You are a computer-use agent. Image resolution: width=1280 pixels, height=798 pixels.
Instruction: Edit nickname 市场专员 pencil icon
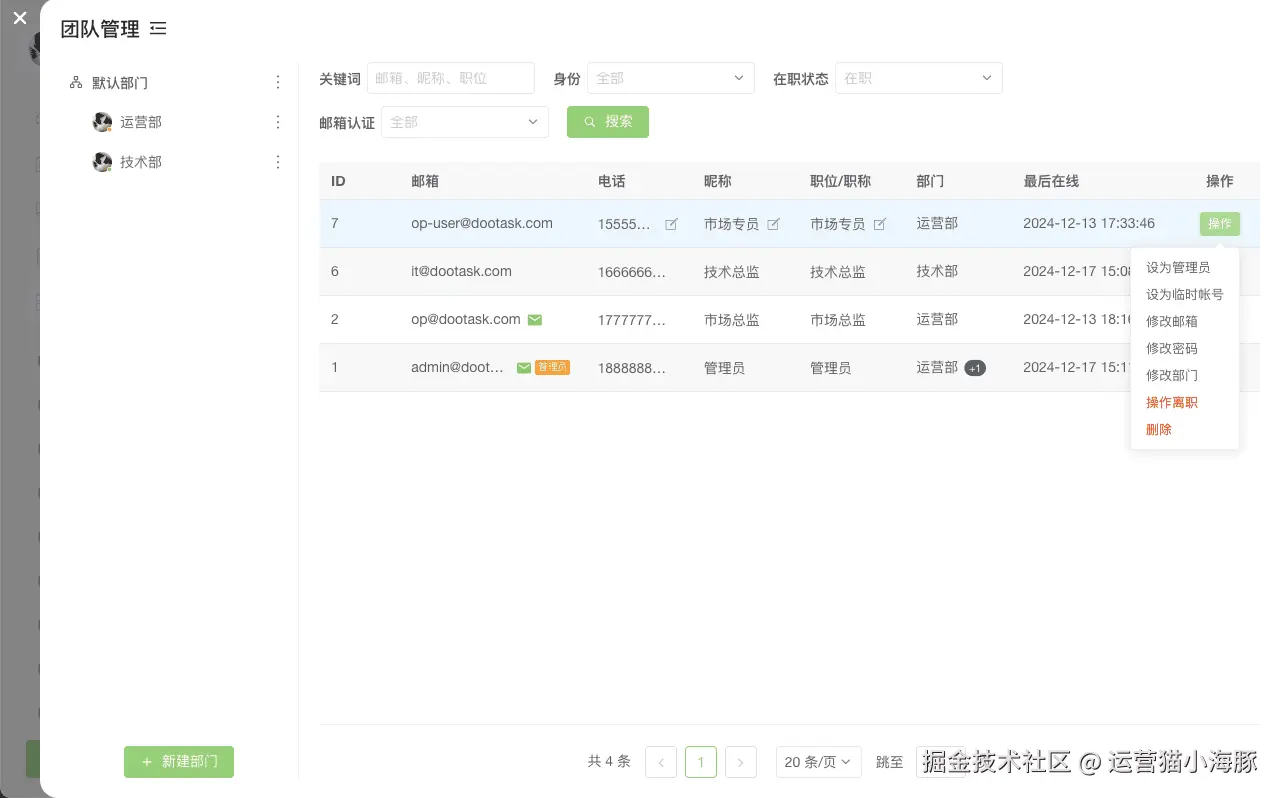pos(773,224)
